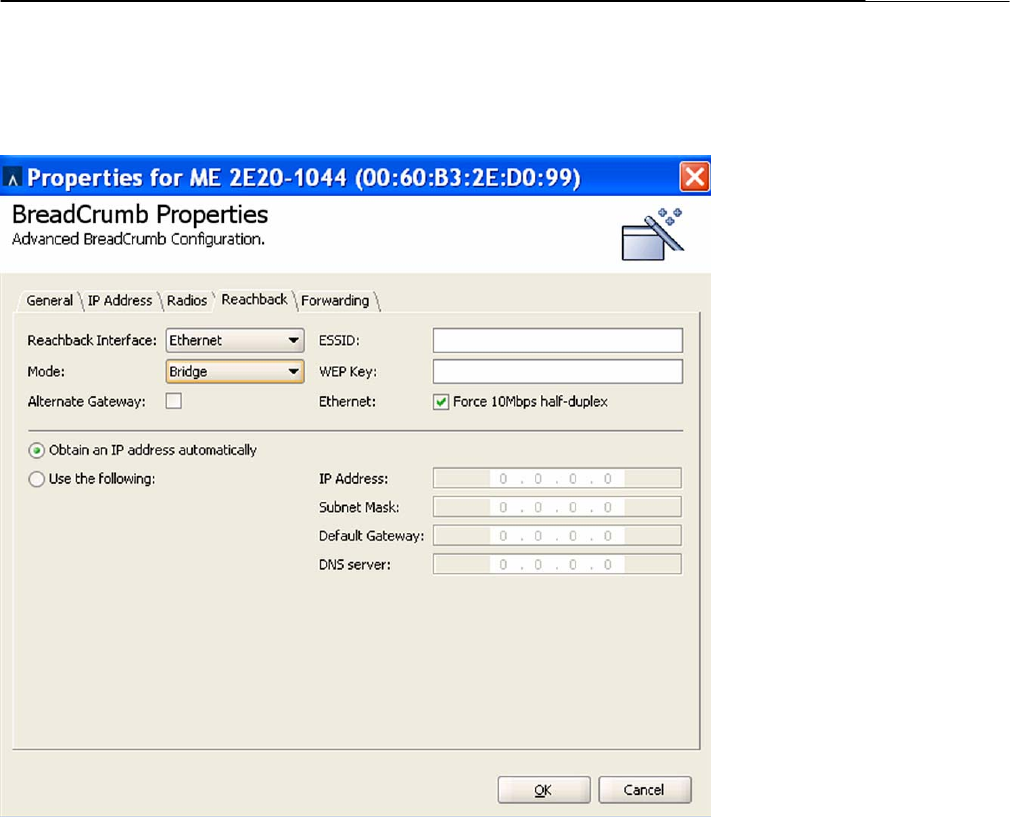This screenshot has width=1010, height=817.
Task: Open the Mode dropdown showing Bridge
Action: pos(234,372)
